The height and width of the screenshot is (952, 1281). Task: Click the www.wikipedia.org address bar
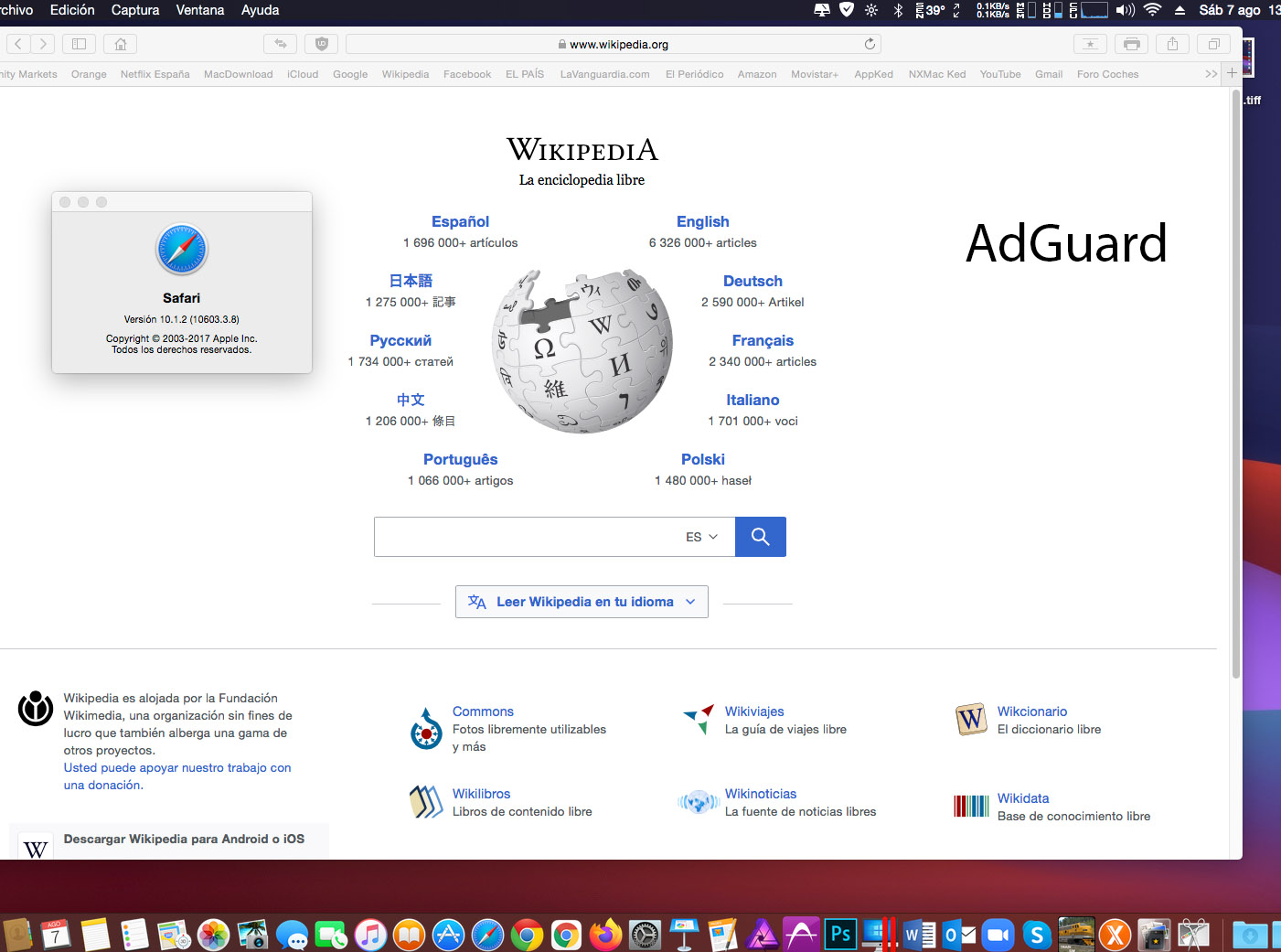614,44
